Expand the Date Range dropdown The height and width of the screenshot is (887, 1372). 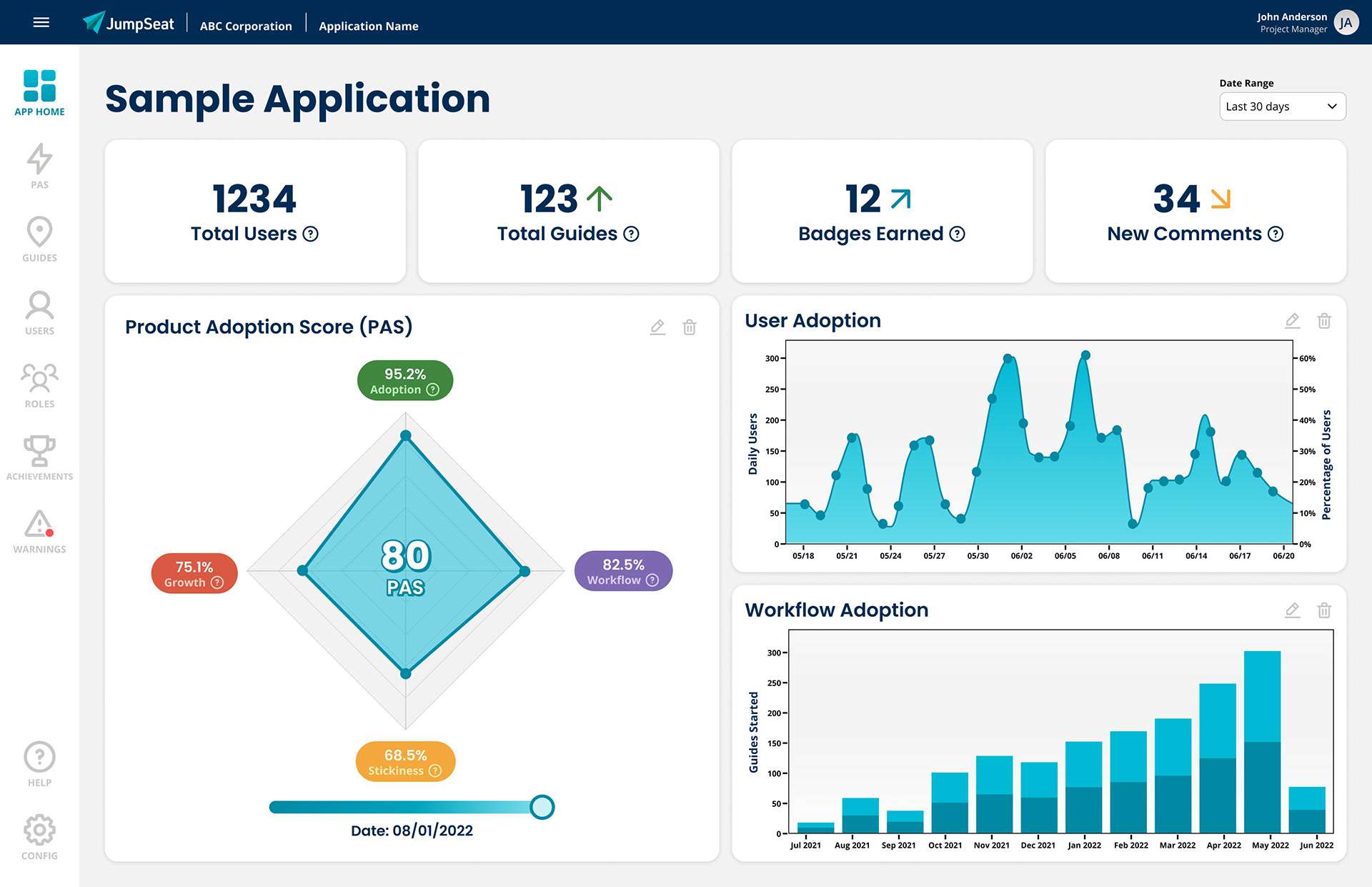tap(1282, 106)
